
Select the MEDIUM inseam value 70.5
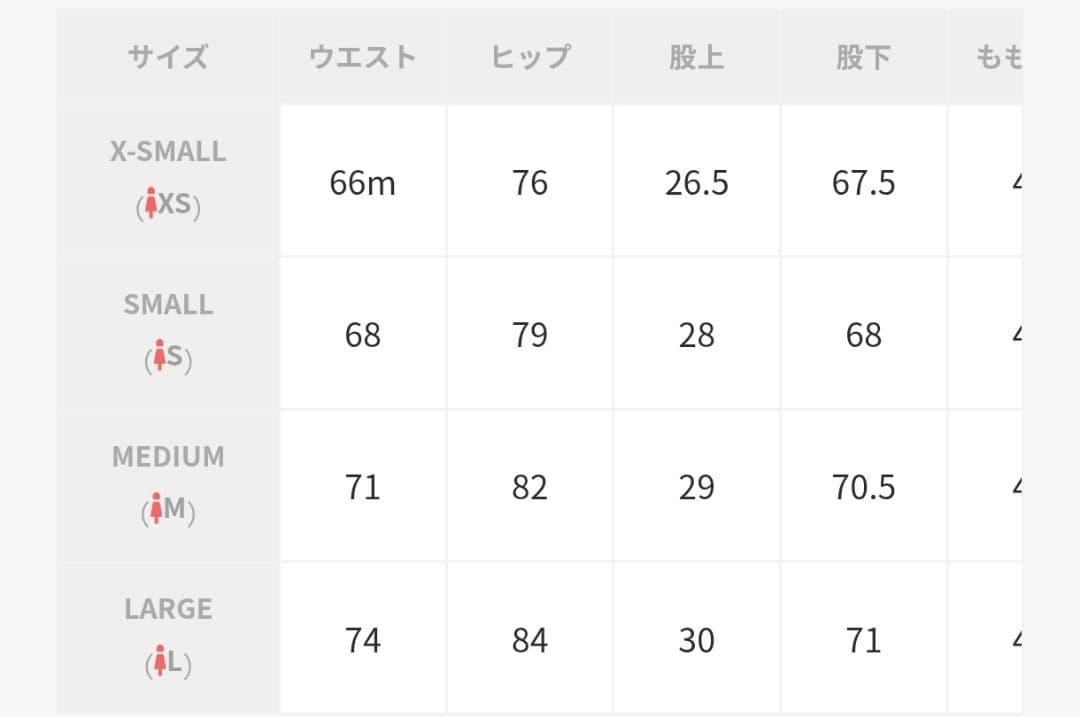pos(863,487)
